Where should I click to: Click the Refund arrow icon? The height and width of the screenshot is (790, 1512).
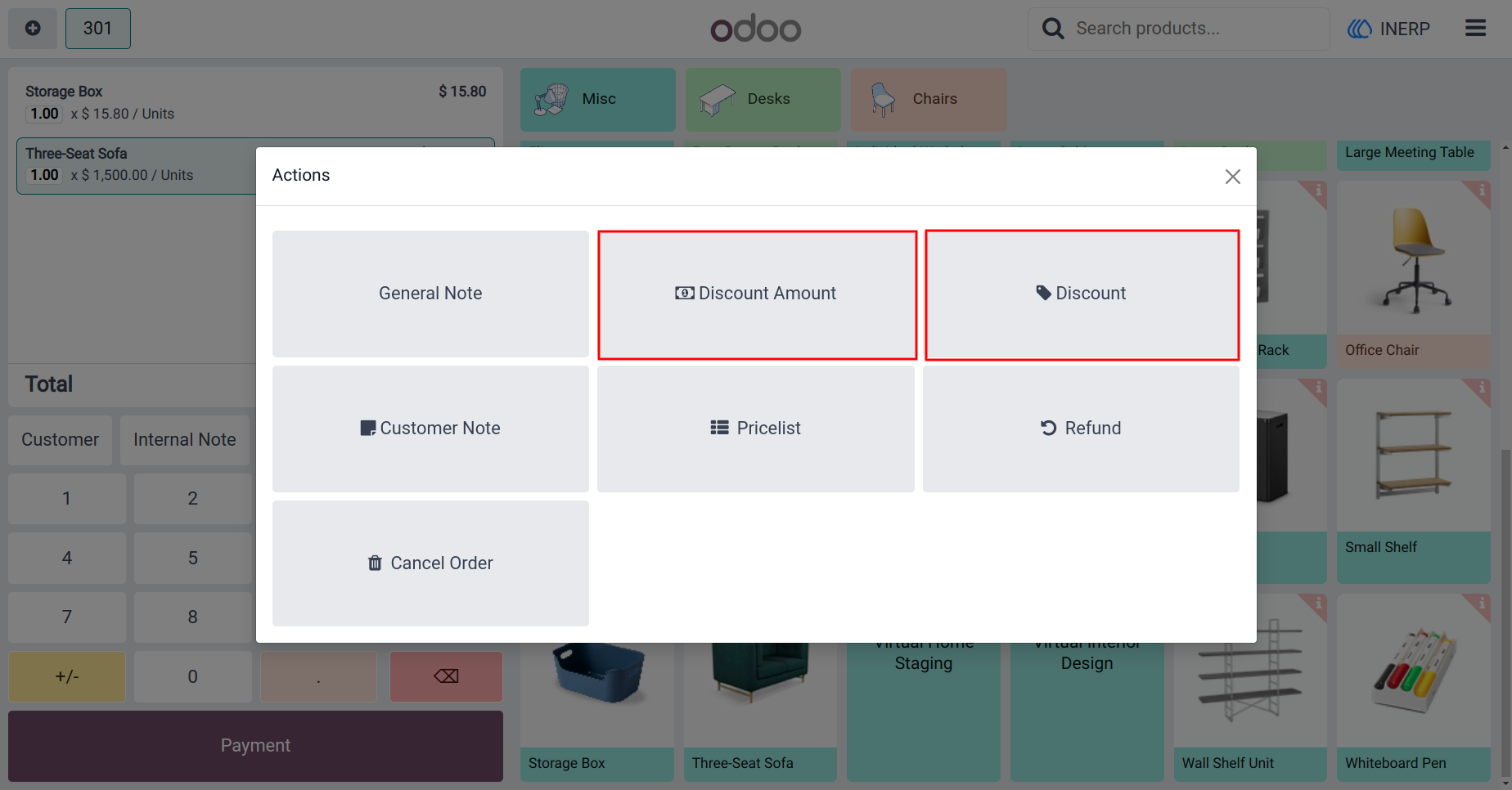1048,428
